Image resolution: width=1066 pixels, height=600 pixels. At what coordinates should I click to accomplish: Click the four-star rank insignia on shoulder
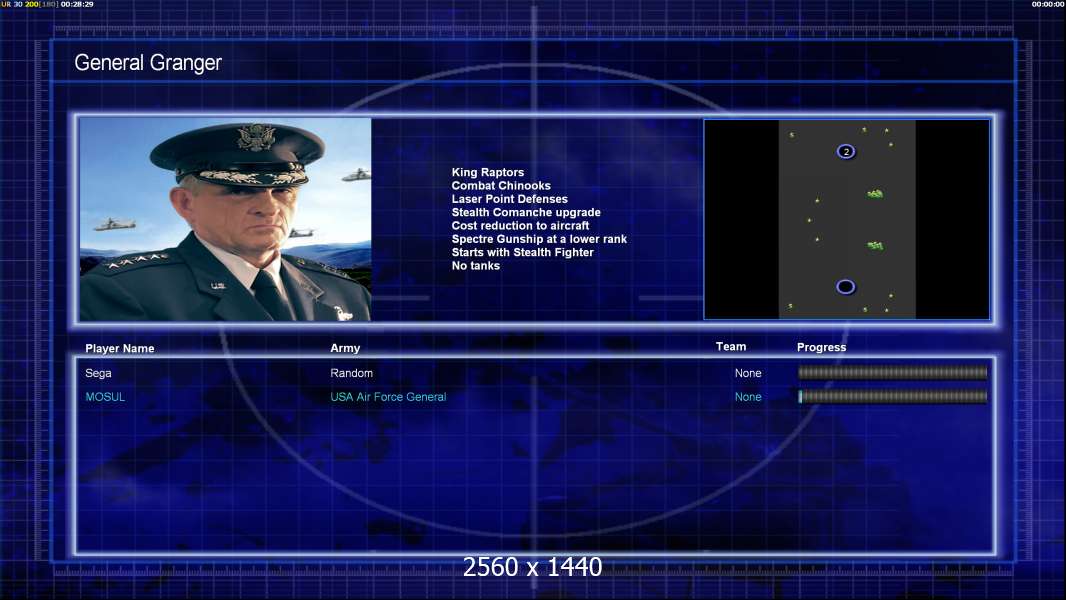[134, 261]
